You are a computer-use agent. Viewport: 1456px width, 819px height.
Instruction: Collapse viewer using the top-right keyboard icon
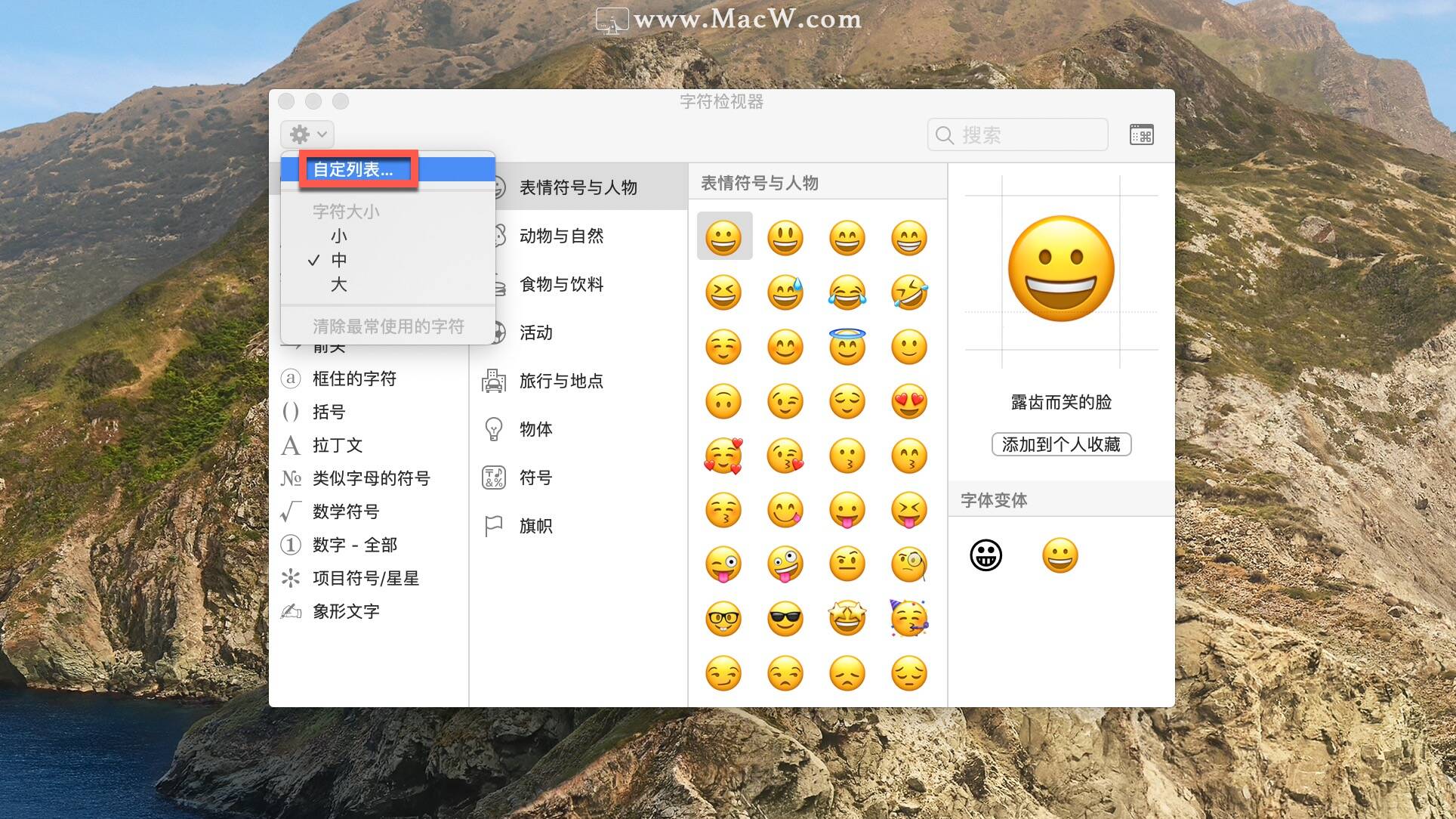[x=1141, y=135]
